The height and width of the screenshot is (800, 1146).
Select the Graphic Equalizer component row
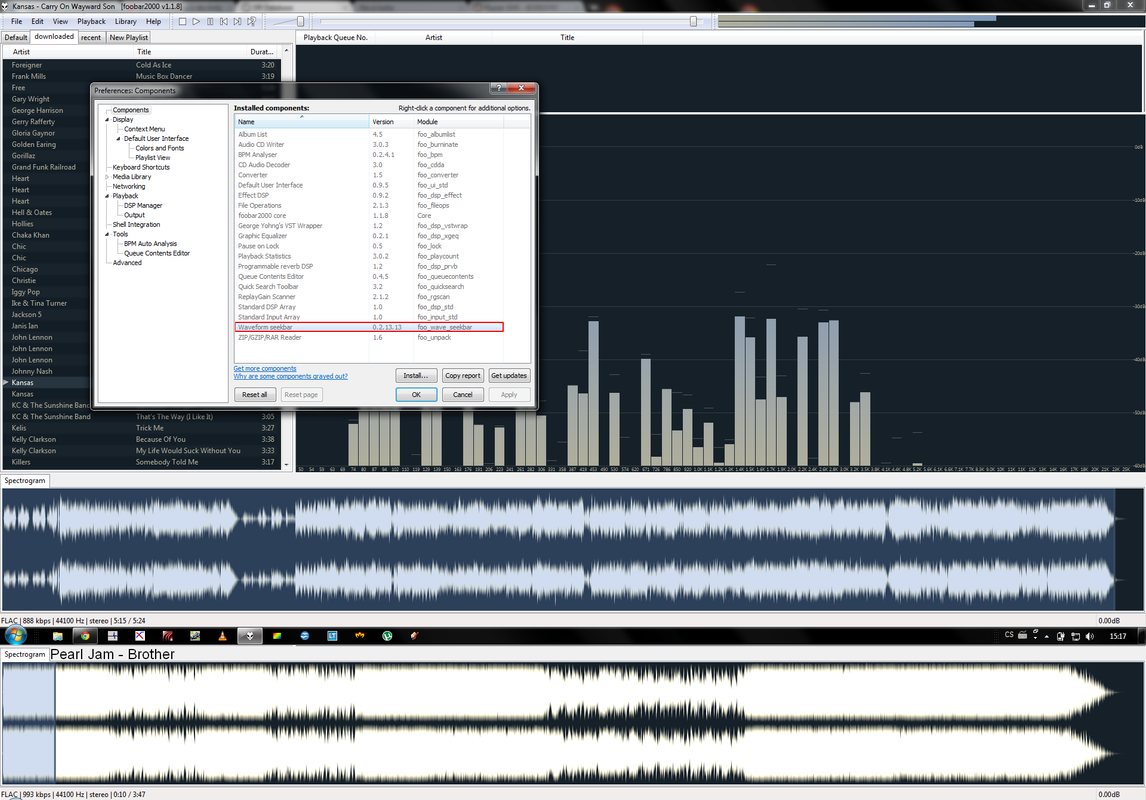click(369, 236)
